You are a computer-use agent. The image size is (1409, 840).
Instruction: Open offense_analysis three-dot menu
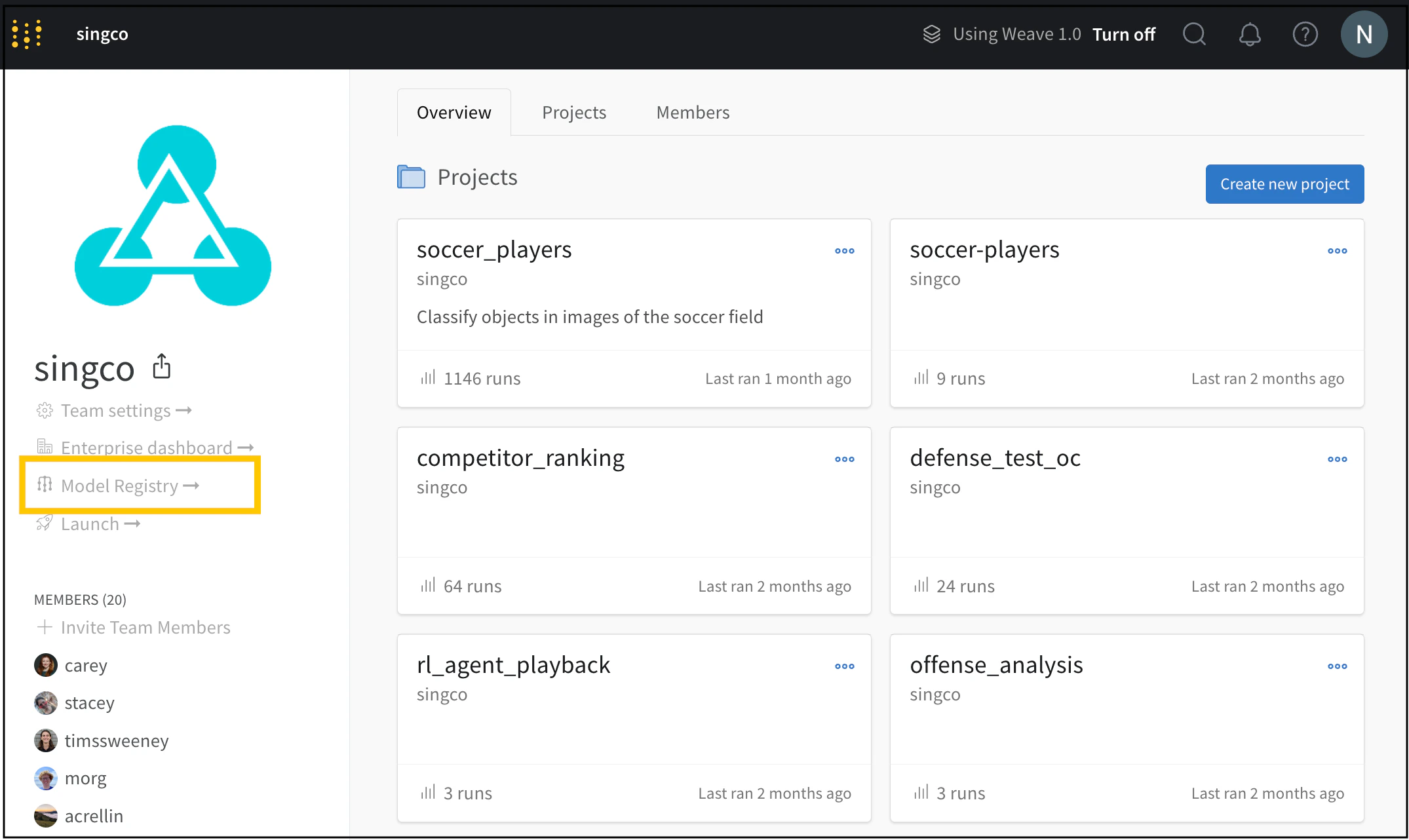click(1337, 666)
